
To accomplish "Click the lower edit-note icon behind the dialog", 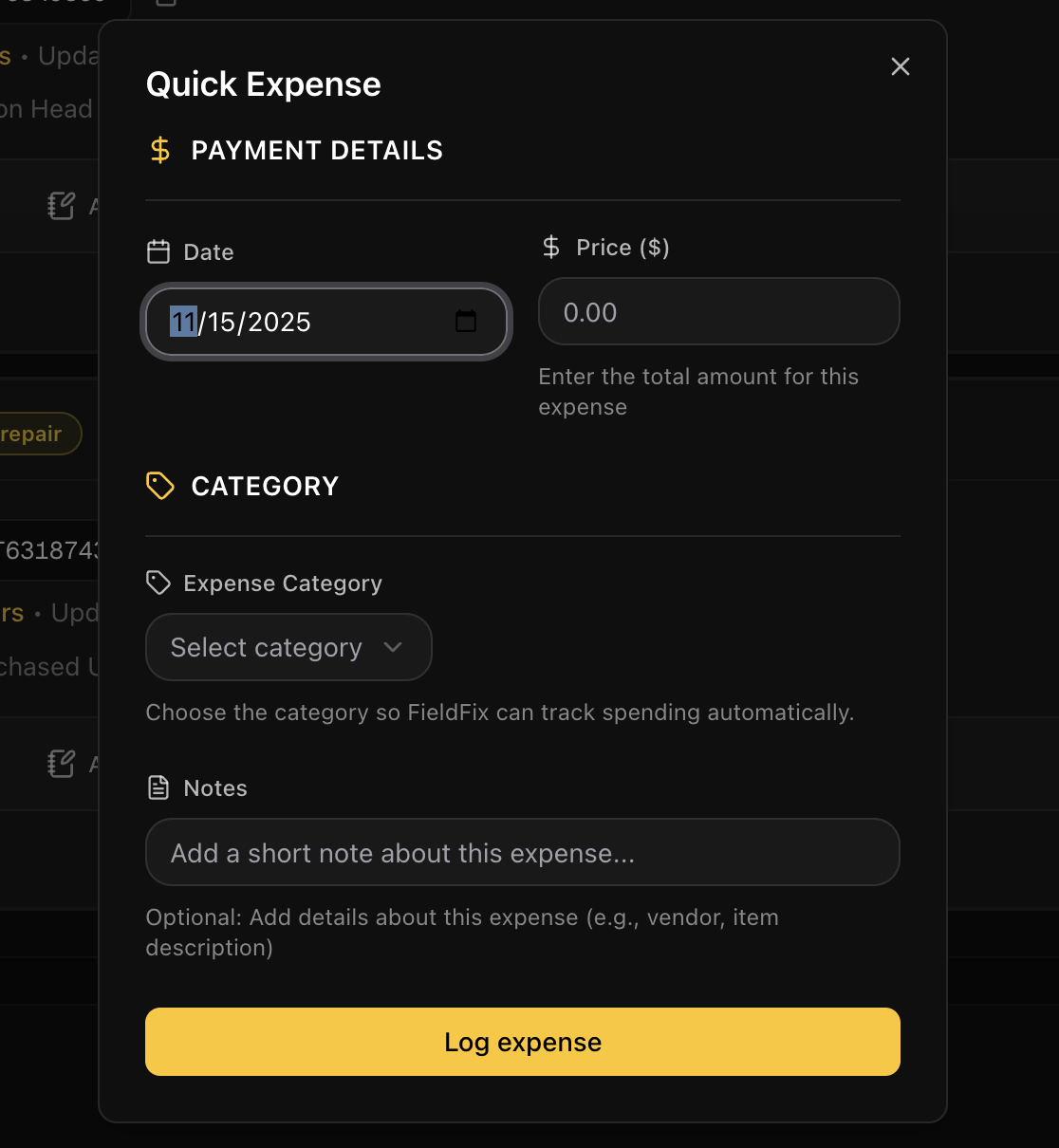I will coord(61,764).
